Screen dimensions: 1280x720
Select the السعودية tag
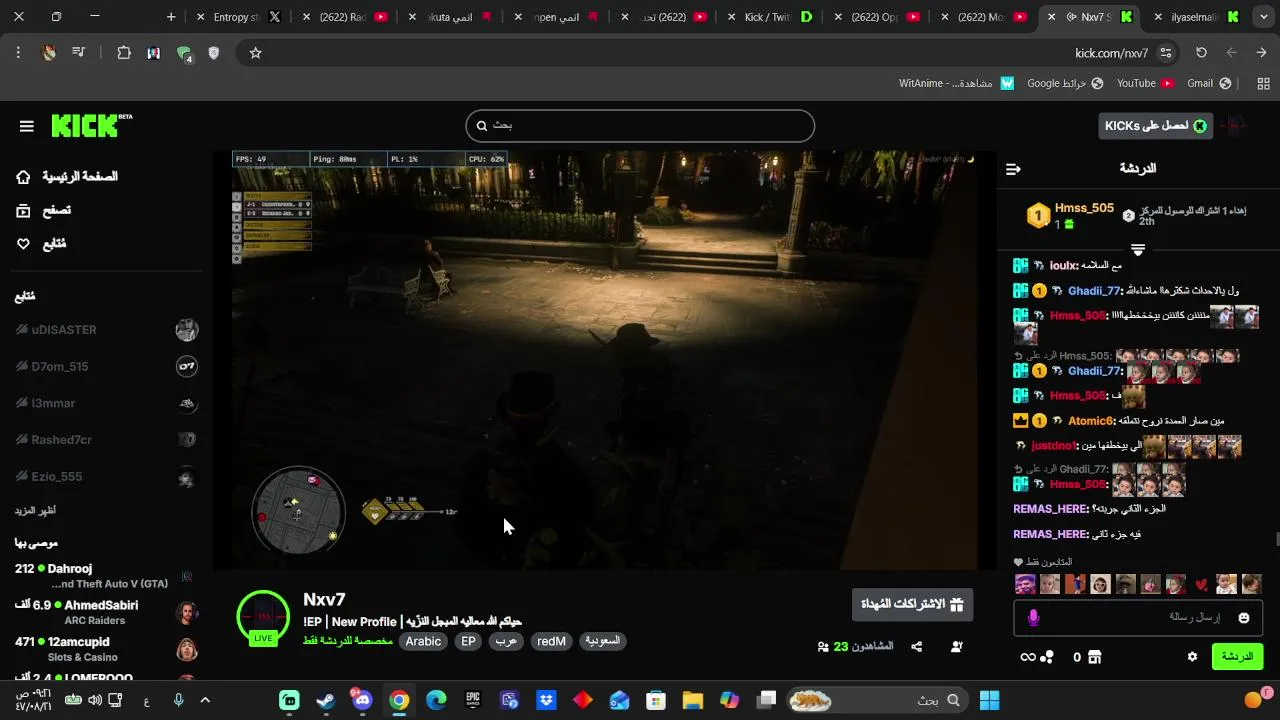(603, 642)
